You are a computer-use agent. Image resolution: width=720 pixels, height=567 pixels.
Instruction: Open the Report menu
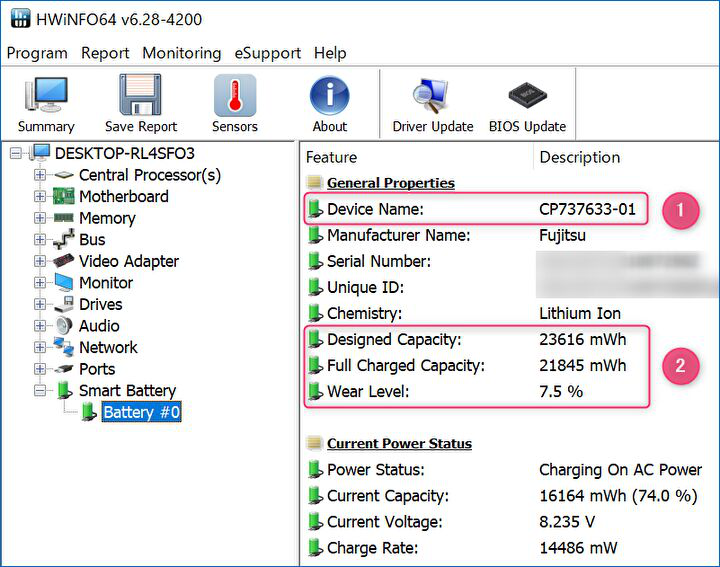(105, 53)
